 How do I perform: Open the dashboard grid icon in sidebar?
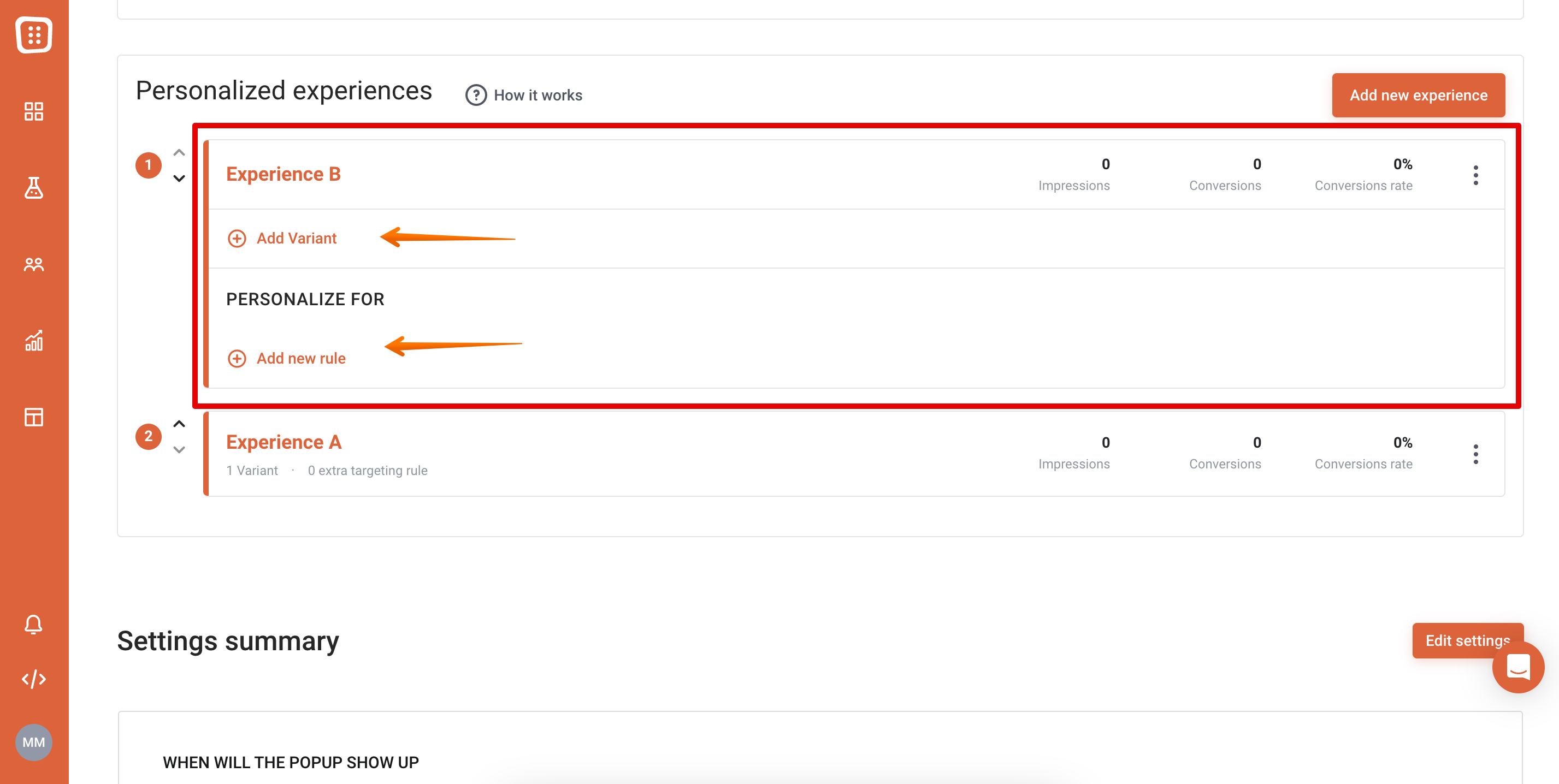coord(34,111)
